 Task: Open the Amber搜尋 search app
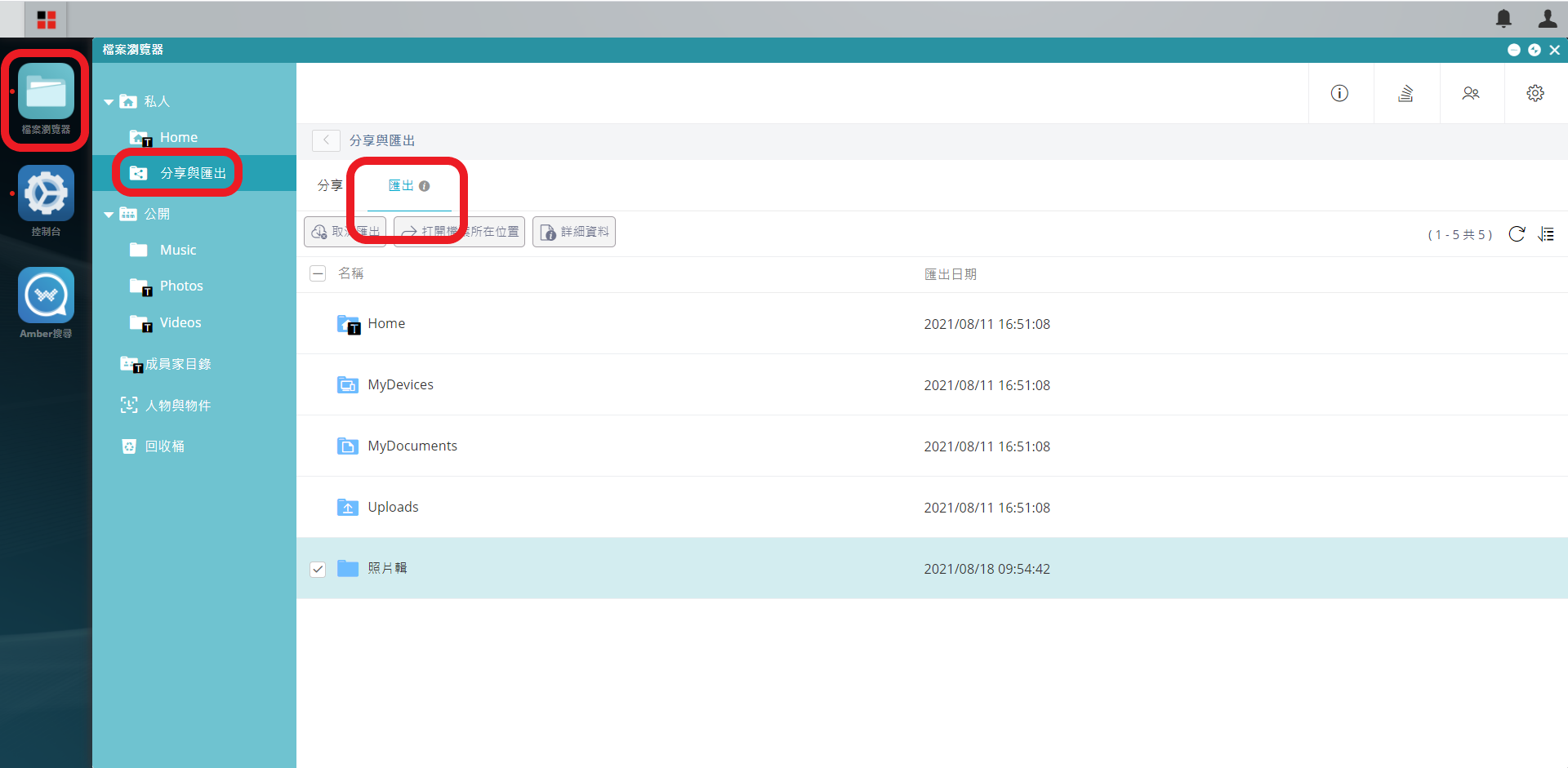(46, 295)
